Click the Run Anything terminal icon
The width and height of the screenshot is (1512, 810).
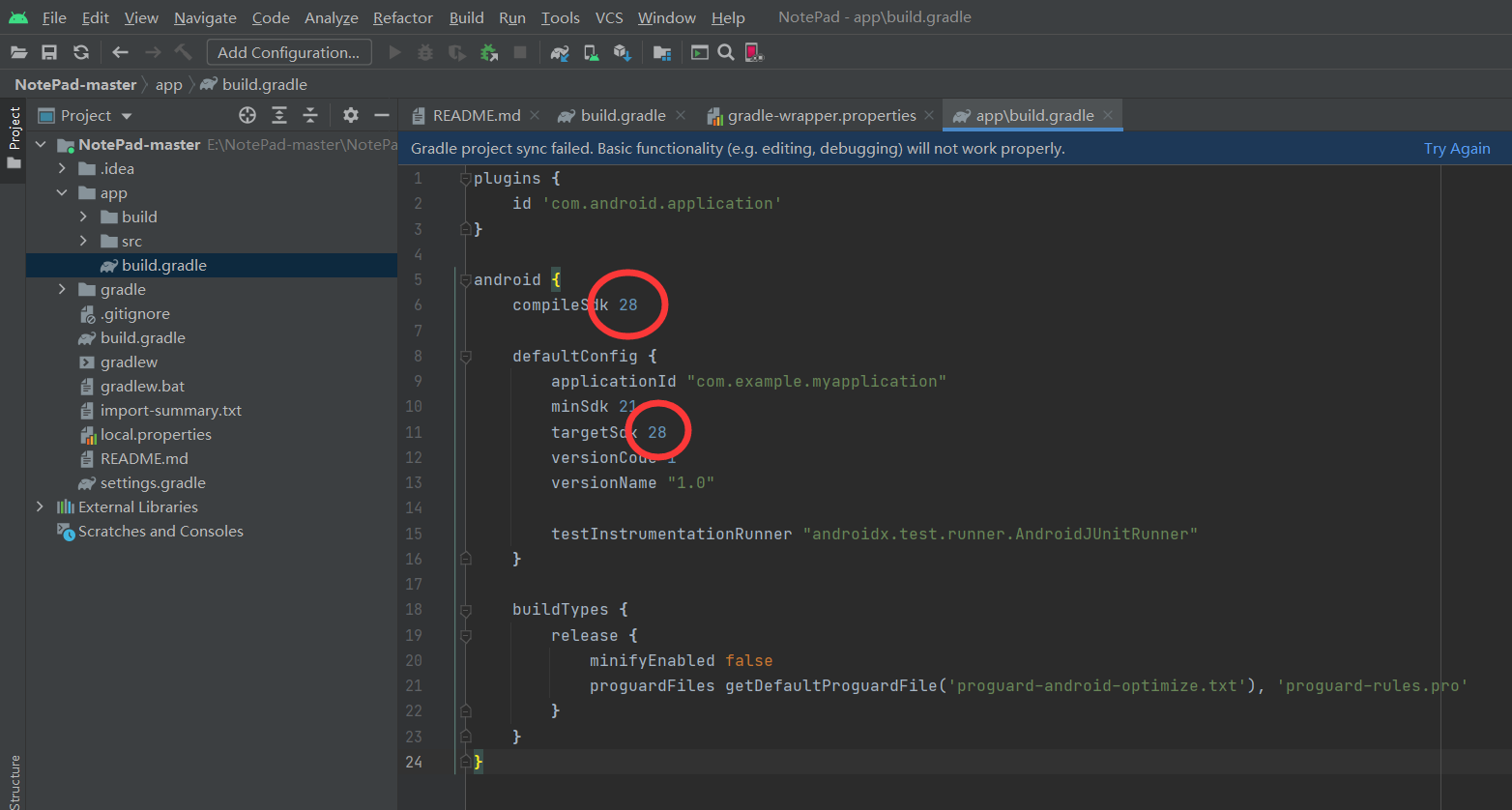(700, 52)
